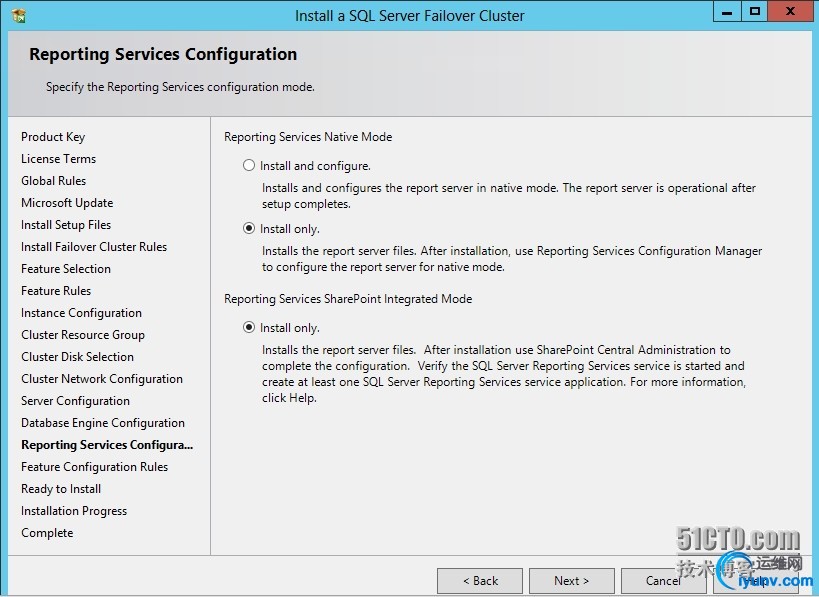The height and width of the screenshot is (597, 819).
Task: Click 'Complete' step in sidebar
Action: [x=47, y=533]
